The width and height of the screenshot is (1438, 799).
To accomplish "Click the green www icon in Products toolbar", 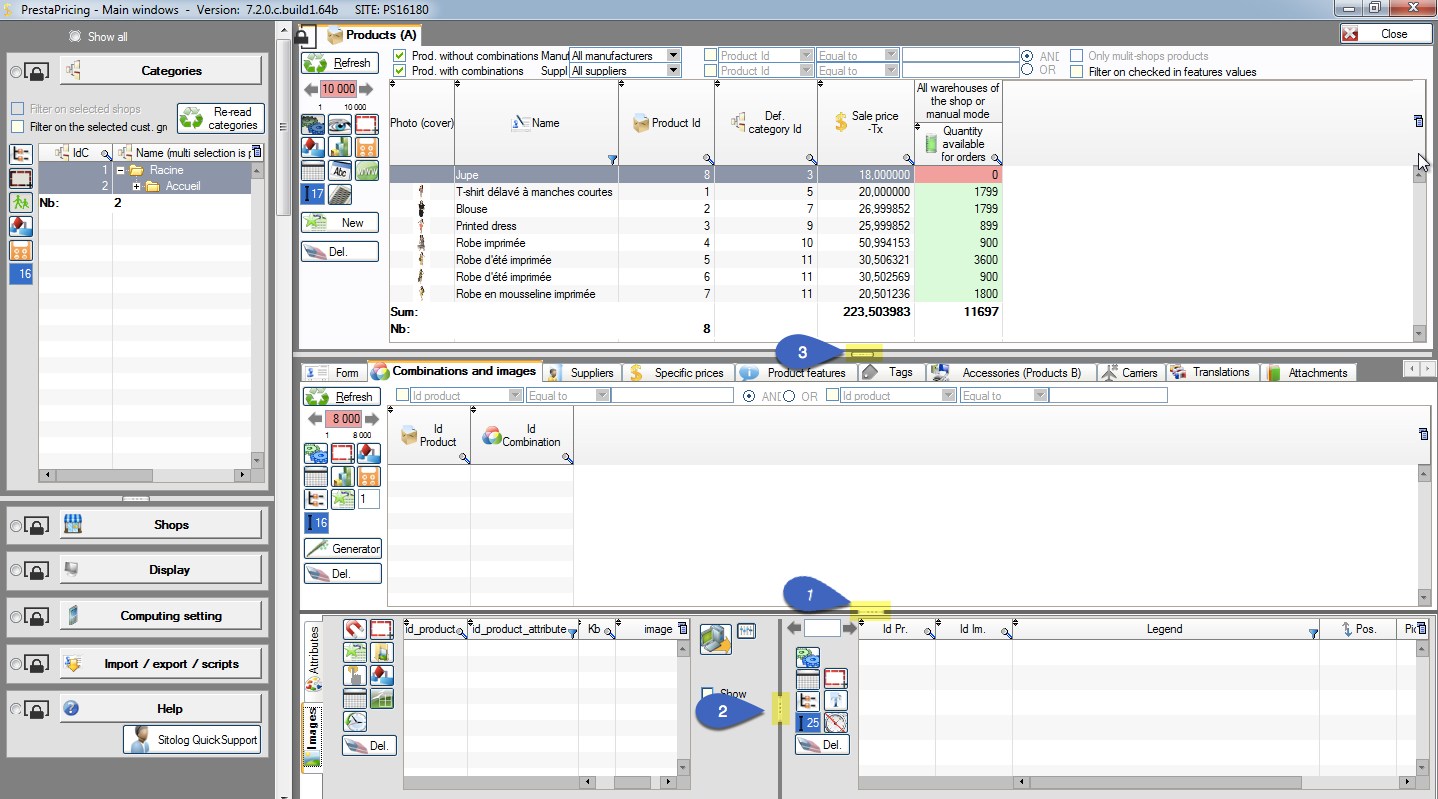I will pos(367,171).
